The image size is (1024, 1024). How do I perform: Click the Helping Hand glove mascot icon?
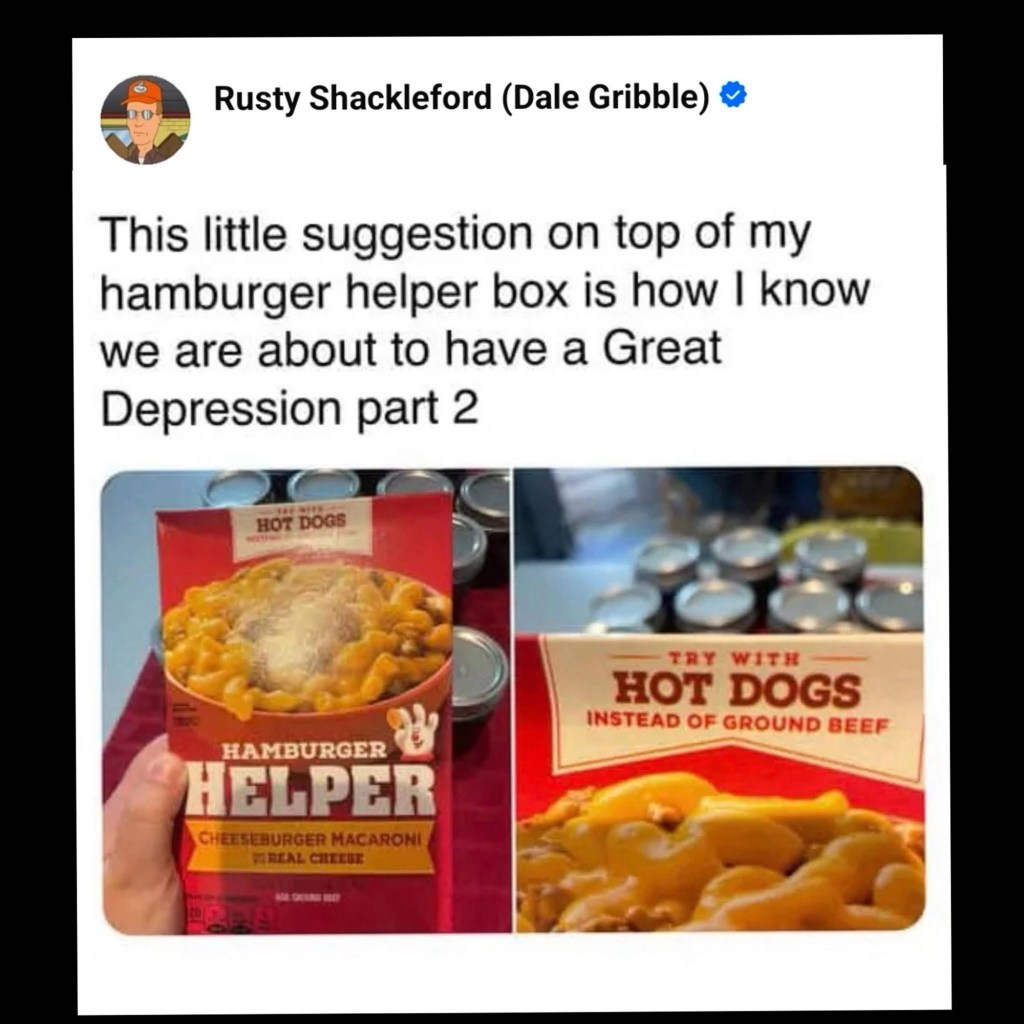[x=413, y=731]
